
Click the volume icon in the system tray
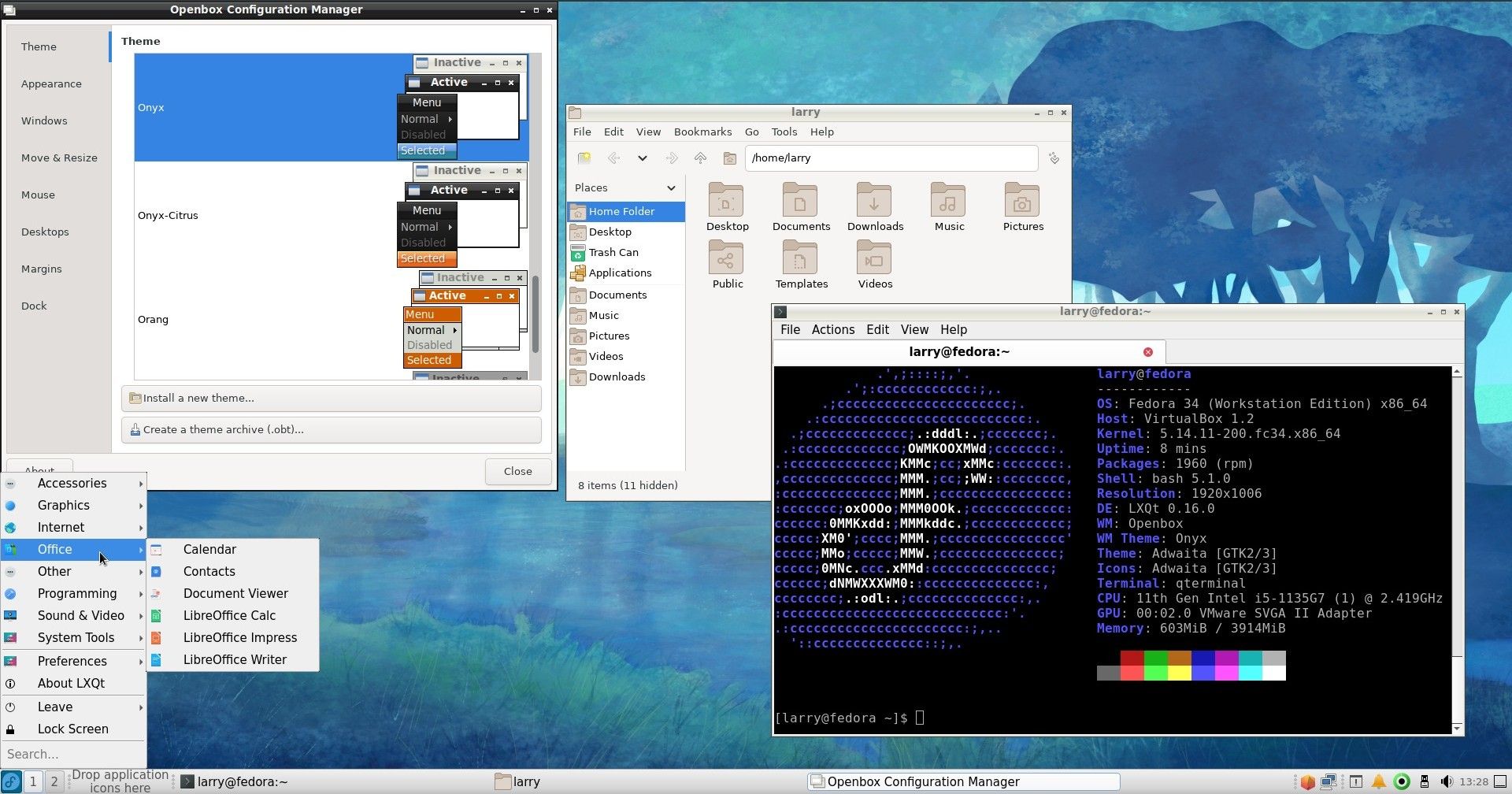click(1447, 781)
